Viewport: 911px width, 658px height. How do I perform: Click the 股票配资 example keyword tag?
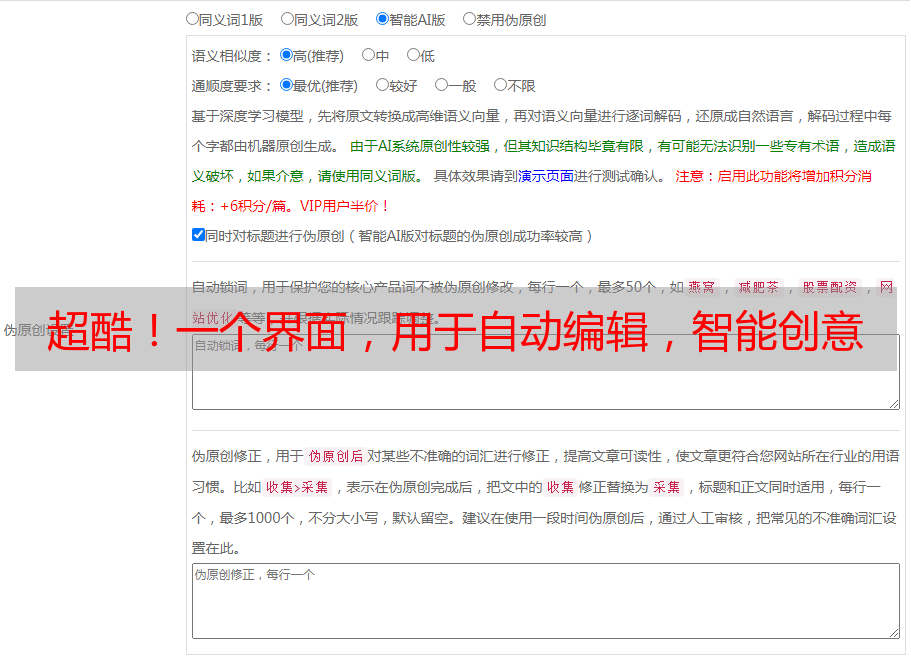click(830, 287)
